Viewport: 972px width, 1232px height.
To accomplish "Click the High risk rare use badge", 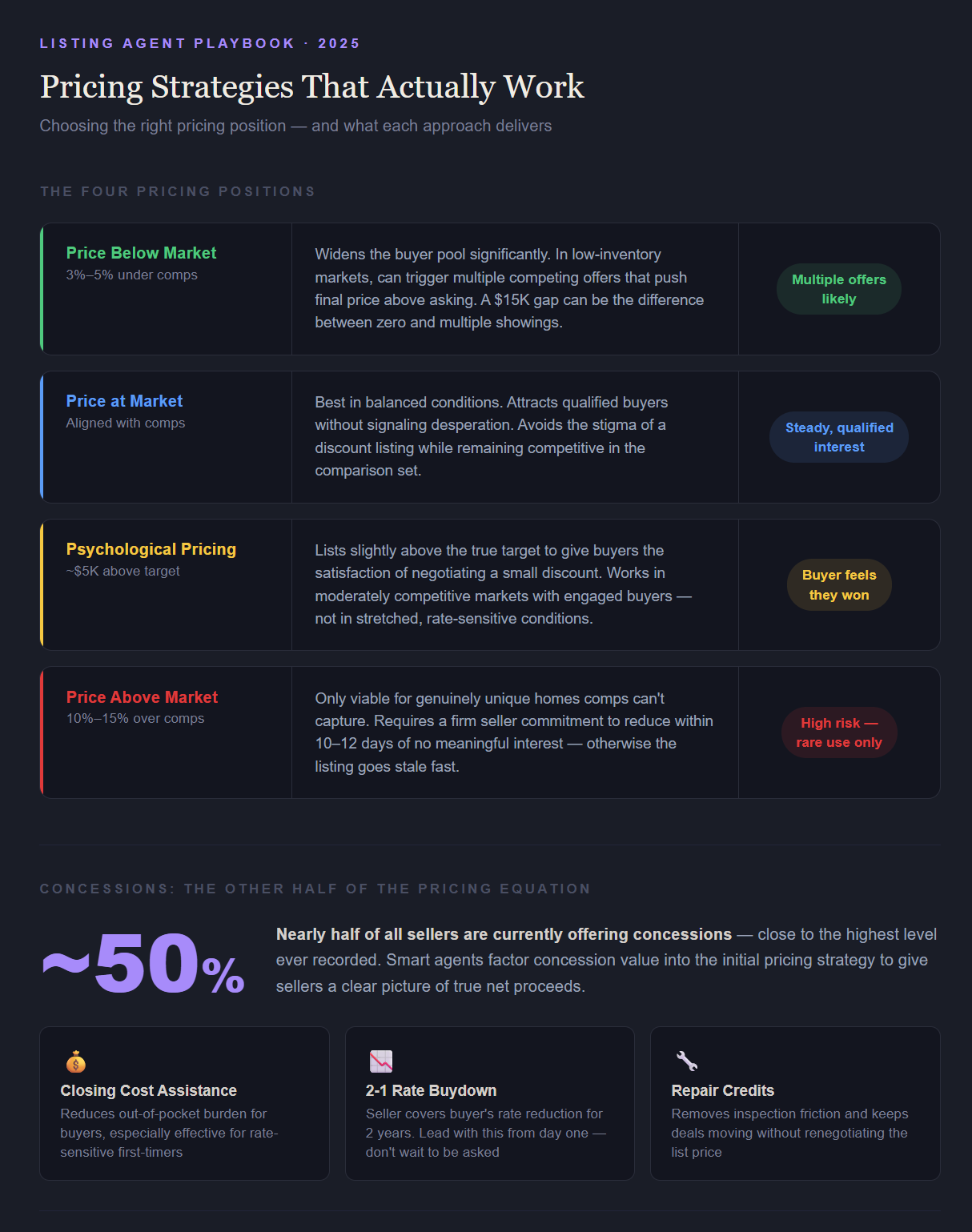I will pos(838,732).
